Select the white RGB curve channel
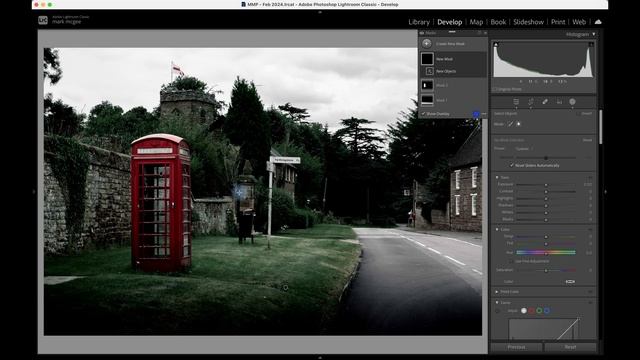640x360 pixels. (524, 311)
